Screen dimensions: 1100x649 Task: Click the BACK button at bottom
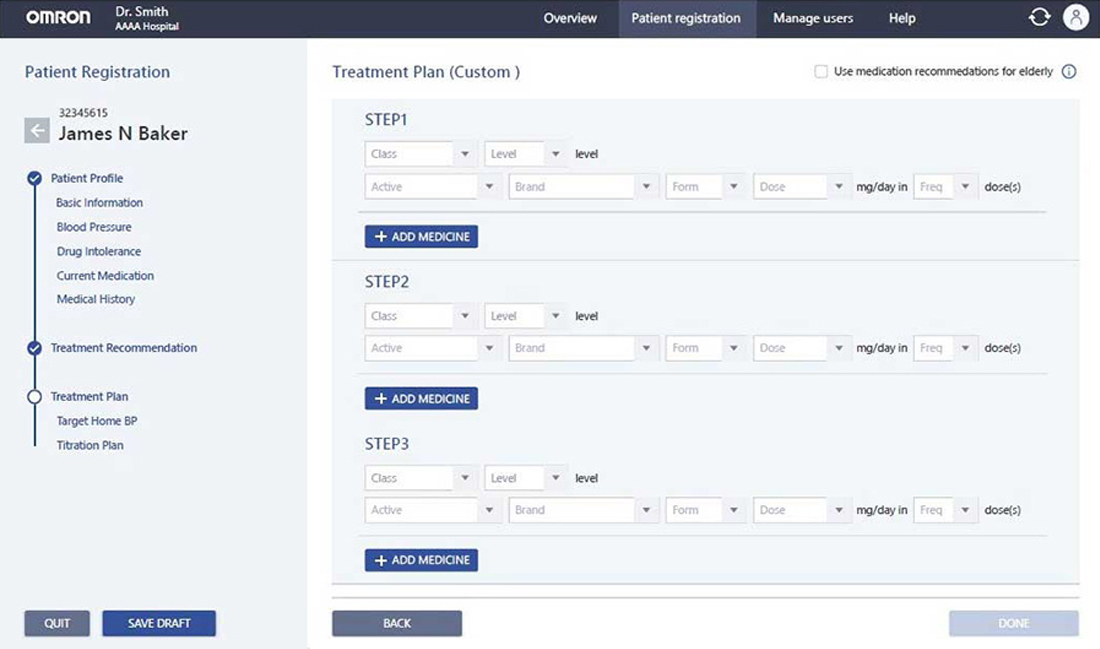click(x=397, y=623)
